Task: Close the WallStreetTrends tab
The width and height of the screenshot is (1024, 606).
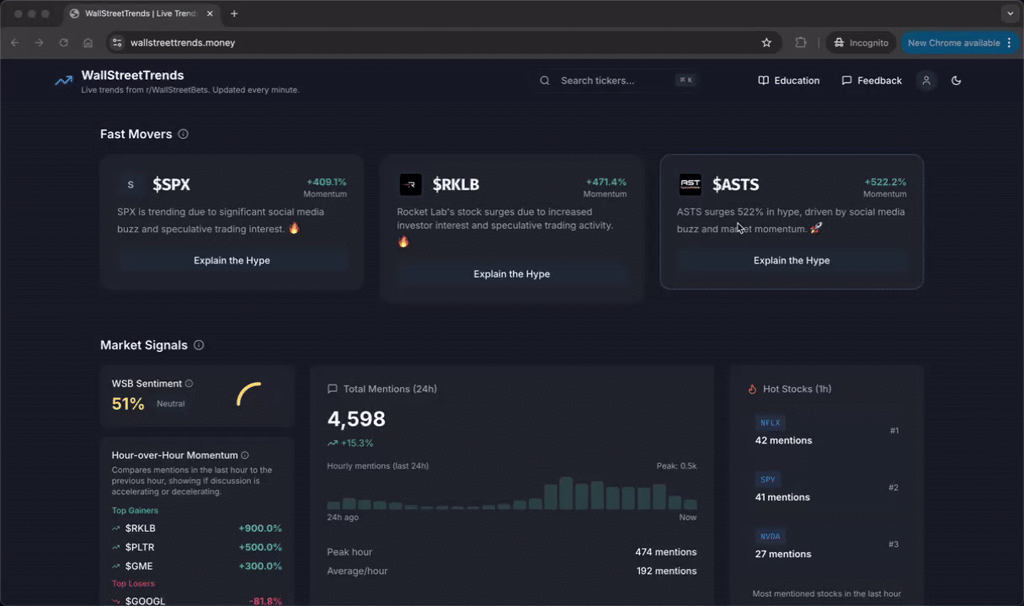Action: [x=210, y=13]
